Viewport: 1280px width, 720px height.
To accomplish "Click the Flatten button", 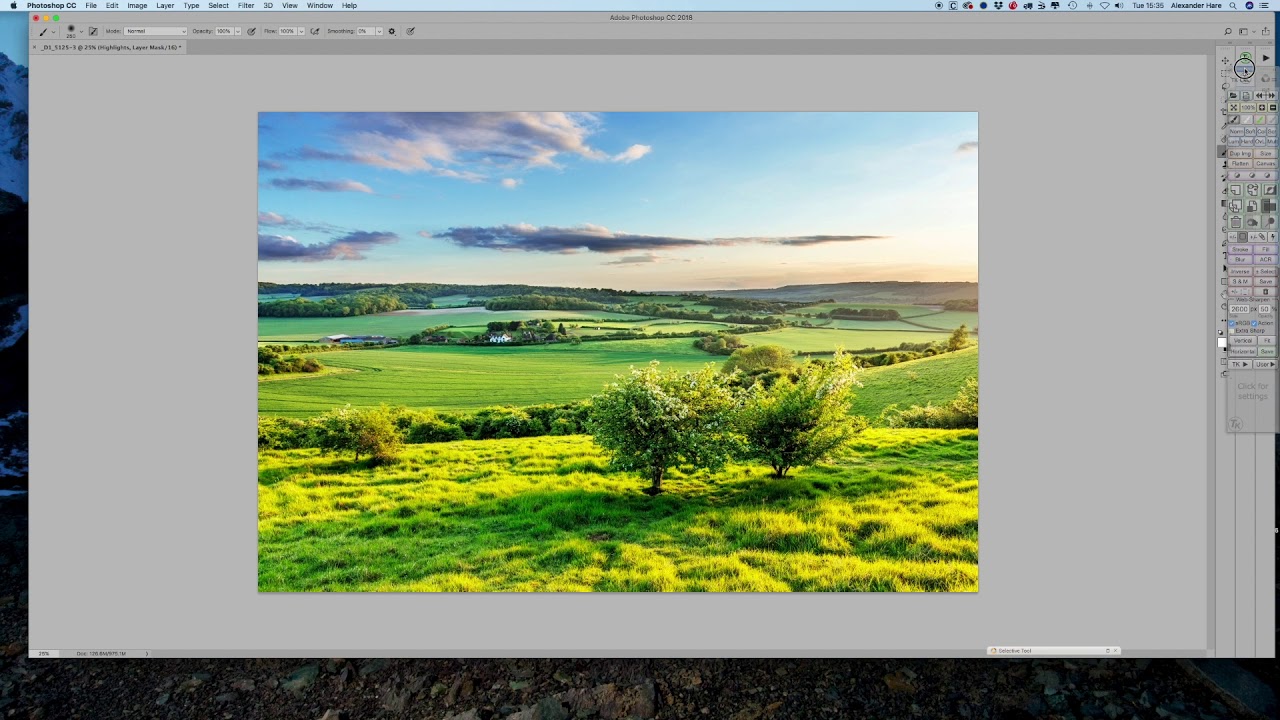I will [x=1240, y=164].
